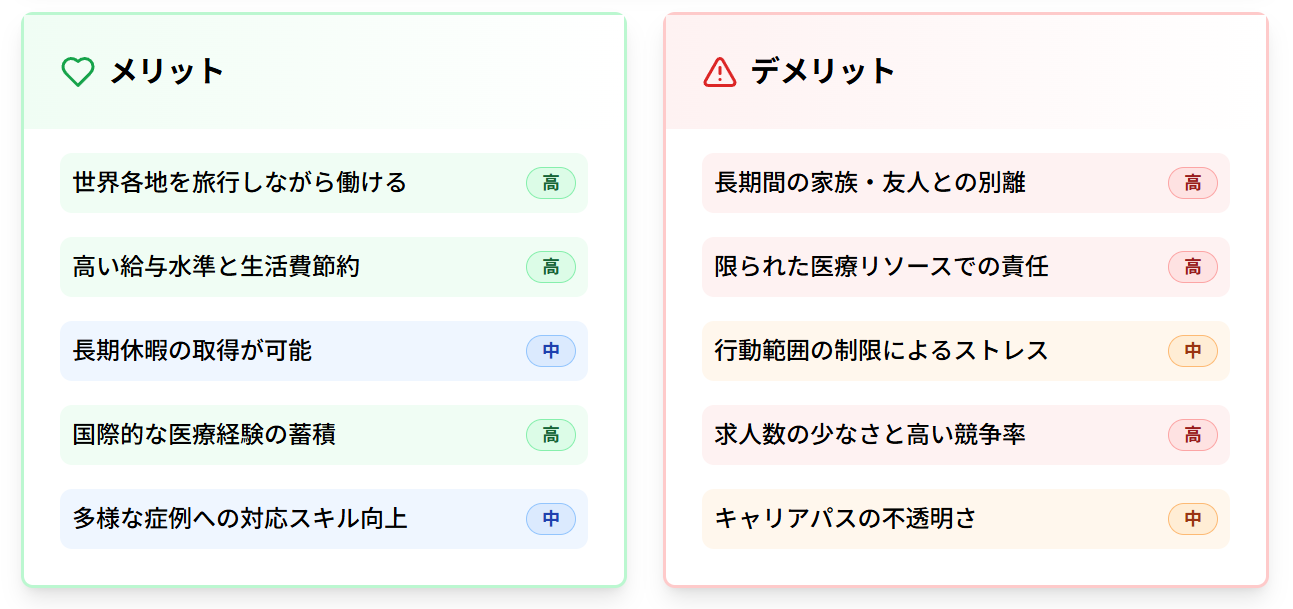1293x609 pixels.
Task: Open the 限られた医療リソースでの責任 item
Action: point(966,267)
